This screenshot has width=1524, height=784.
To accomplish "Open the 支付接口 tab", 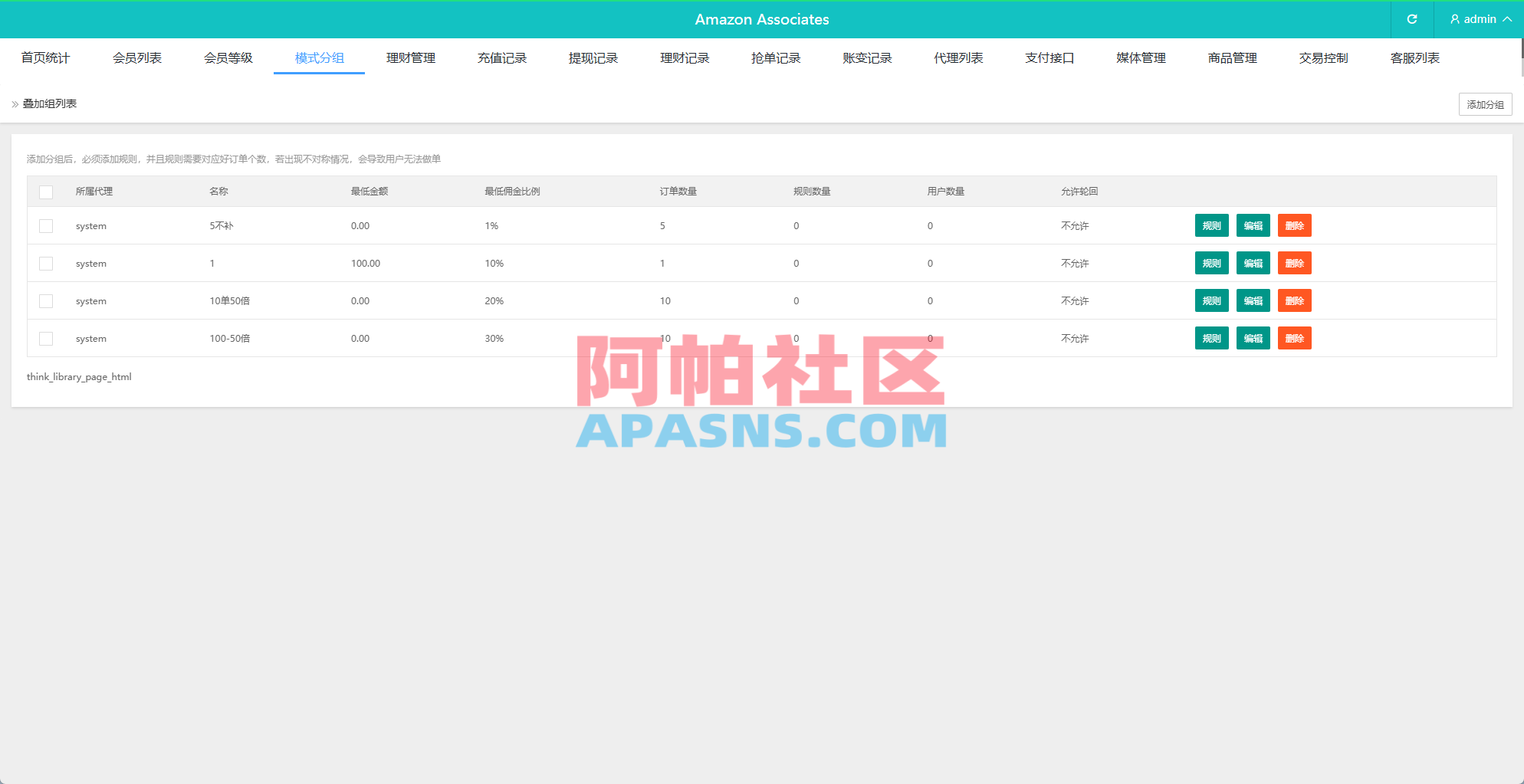I will tap(1049, 57).
